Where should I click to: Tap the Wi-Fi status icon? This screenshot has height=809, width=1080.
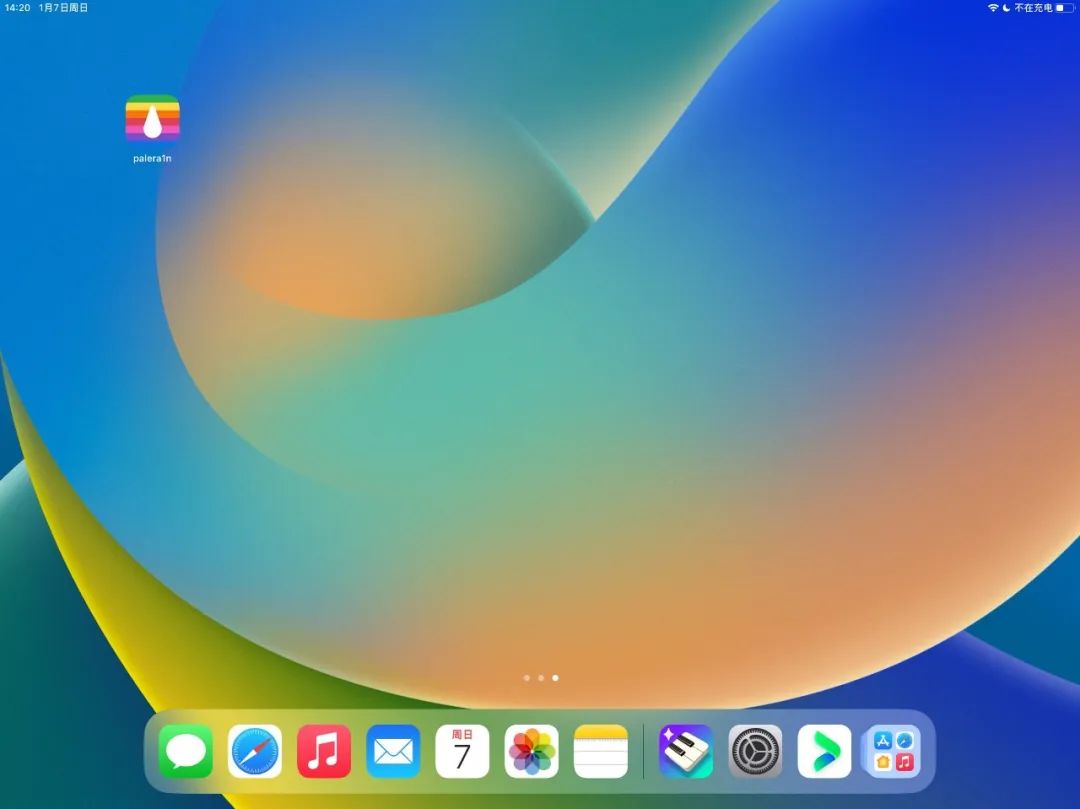(993, 8)
